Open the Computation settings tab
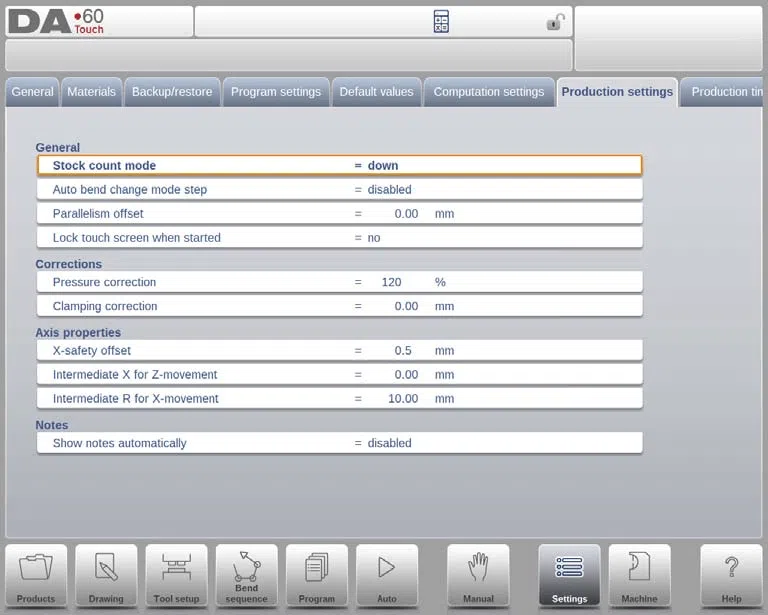Screen dimensions: 768x615 click(489, 92)
